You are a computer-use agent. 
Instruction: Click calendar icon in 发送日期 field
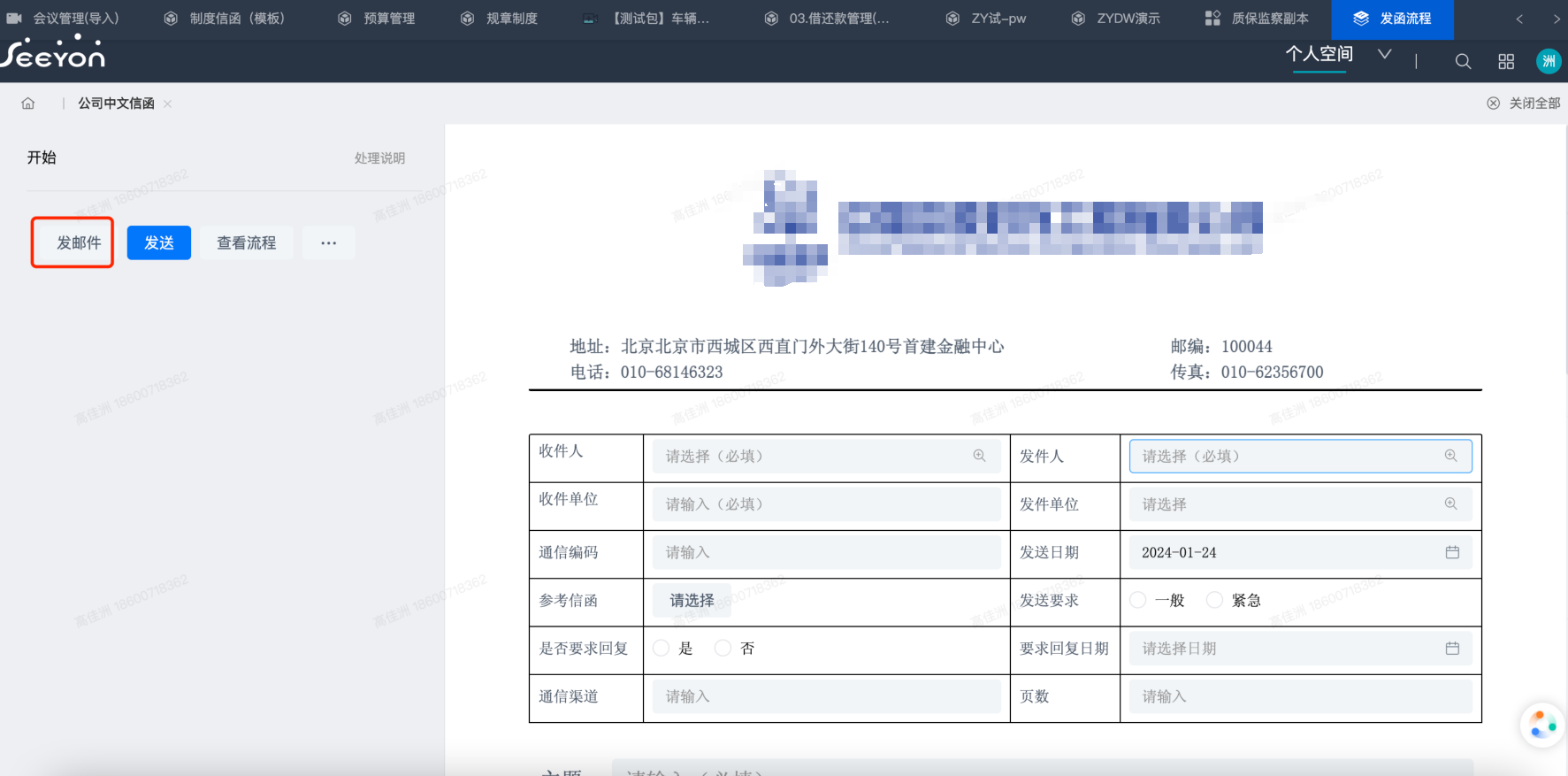(x=1451, y=552)
